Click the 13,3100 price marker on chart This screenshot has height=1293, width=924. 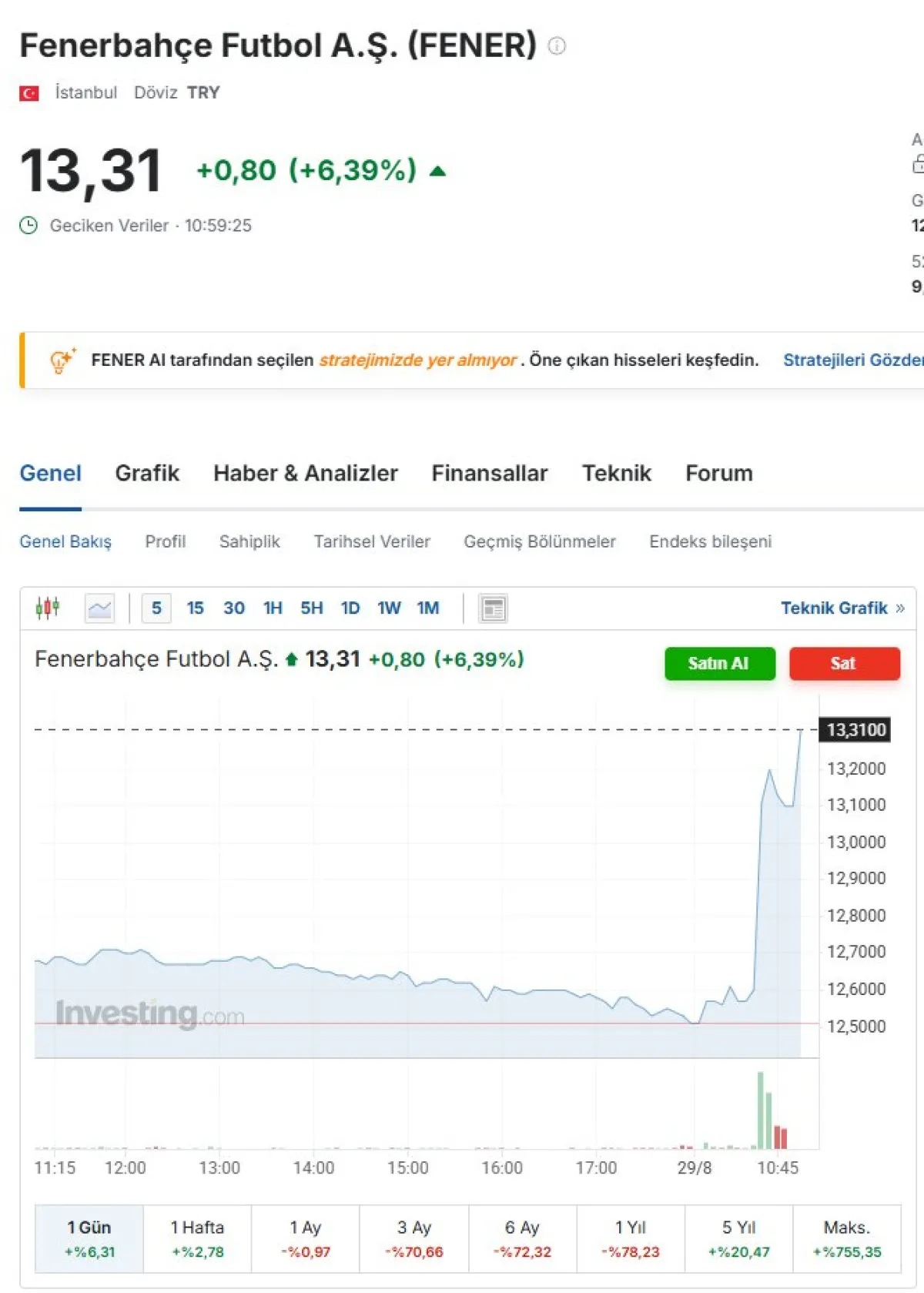[x=856, y=729]
